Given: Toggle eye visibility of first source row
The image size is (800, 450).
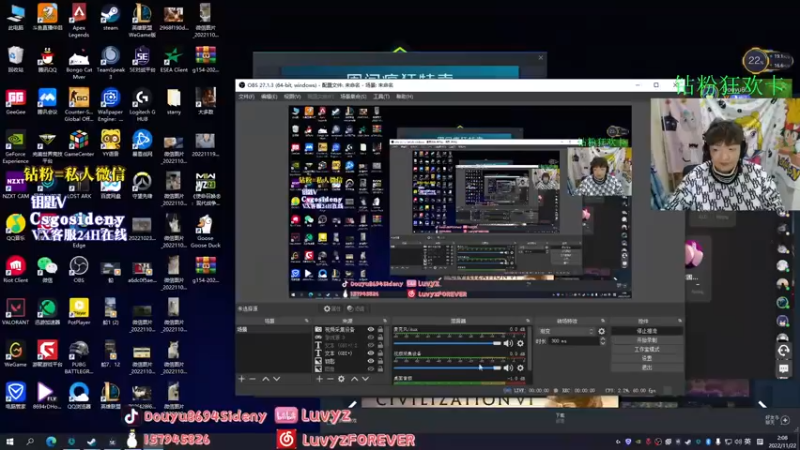Looking at the screenshot, I should point(371,330).
